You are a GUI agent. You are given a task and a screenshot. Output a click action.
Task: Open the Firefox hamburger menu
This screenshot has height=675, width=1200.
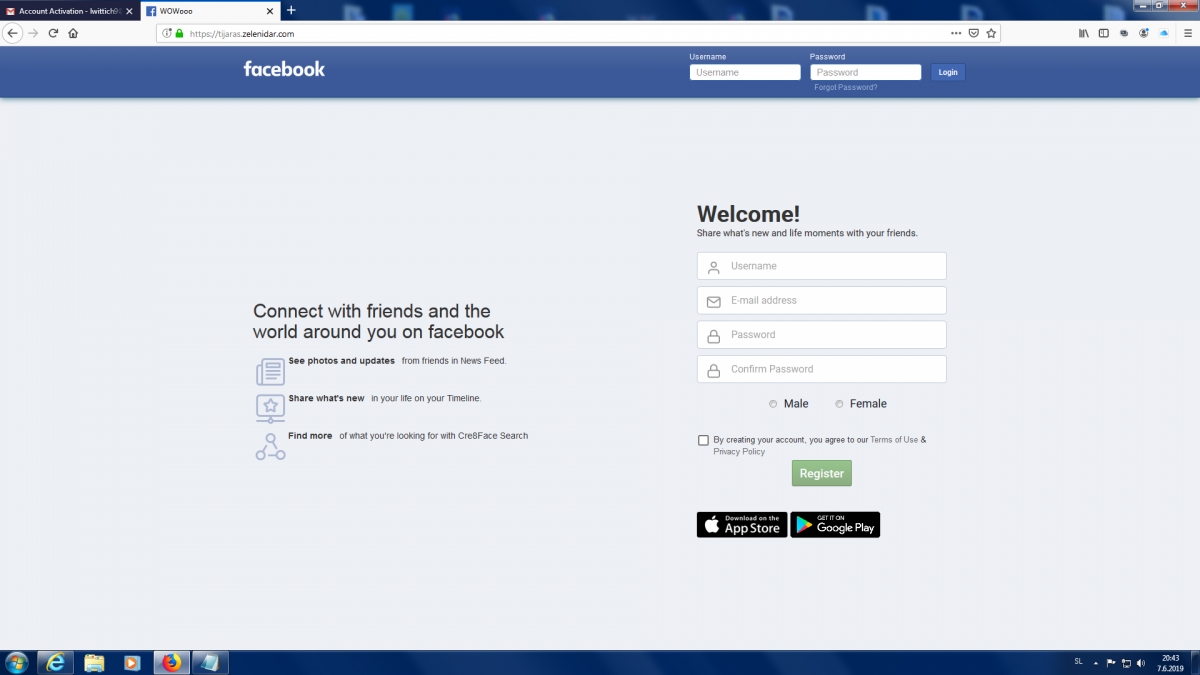click(x=1186, y=33)
